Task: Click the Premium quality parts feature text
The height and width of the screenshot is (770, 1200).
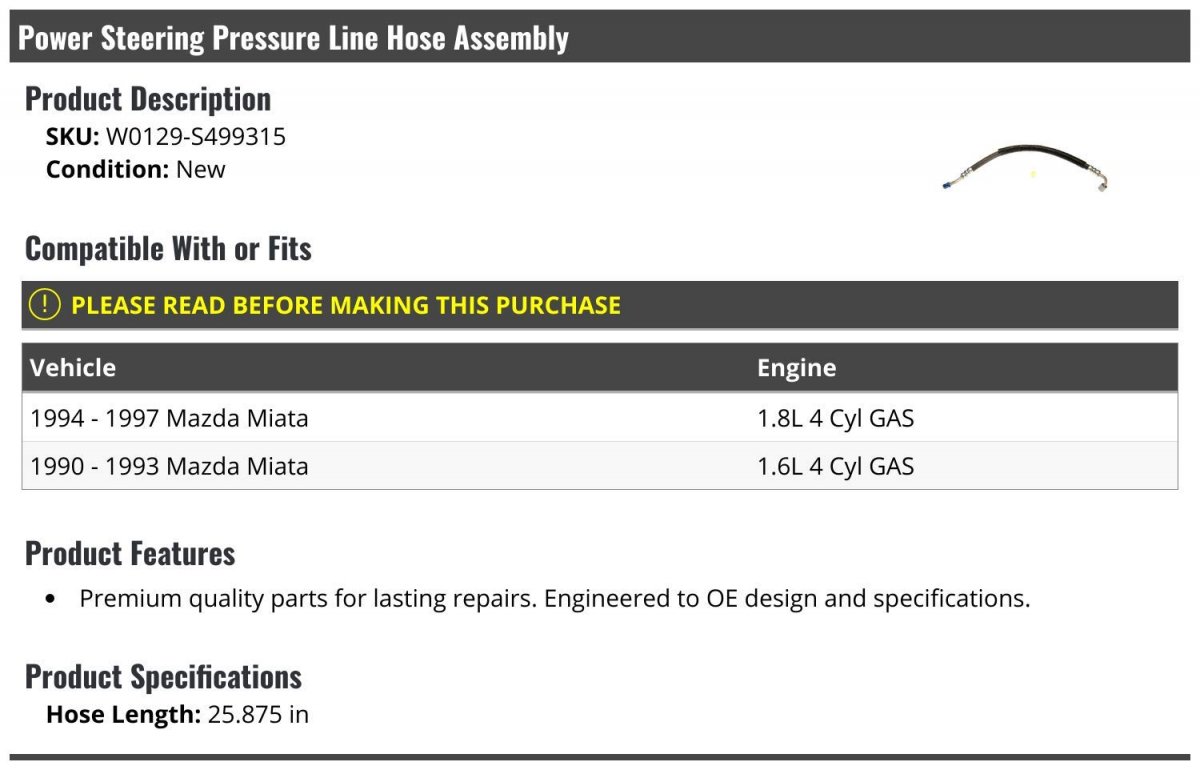Action: click(x=554, y=599)
